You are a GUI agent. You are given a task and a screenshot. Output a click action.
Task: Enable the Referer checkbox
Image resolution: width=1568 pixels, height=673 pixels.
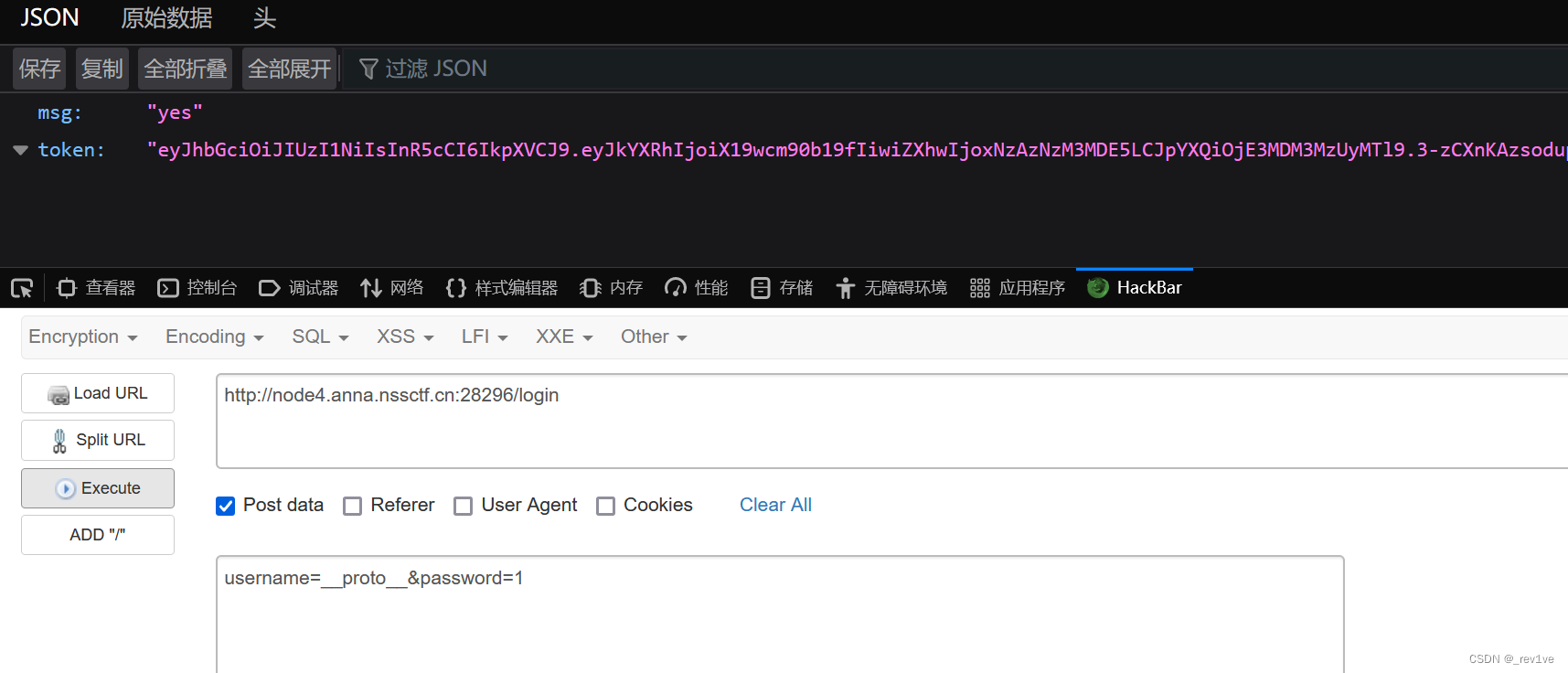pos(353,506)
